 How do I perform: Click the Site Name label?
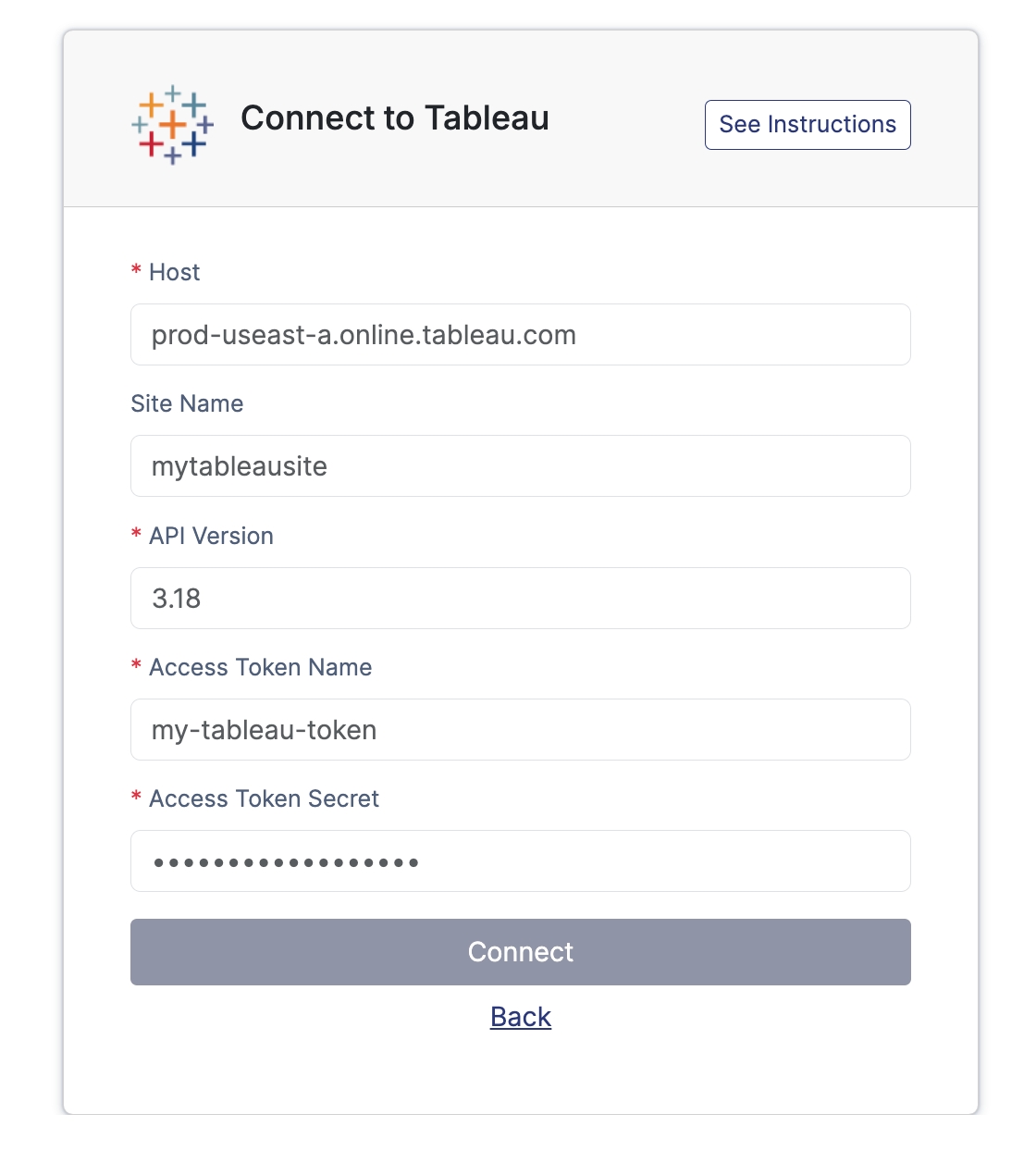click(x=187, y=403)
